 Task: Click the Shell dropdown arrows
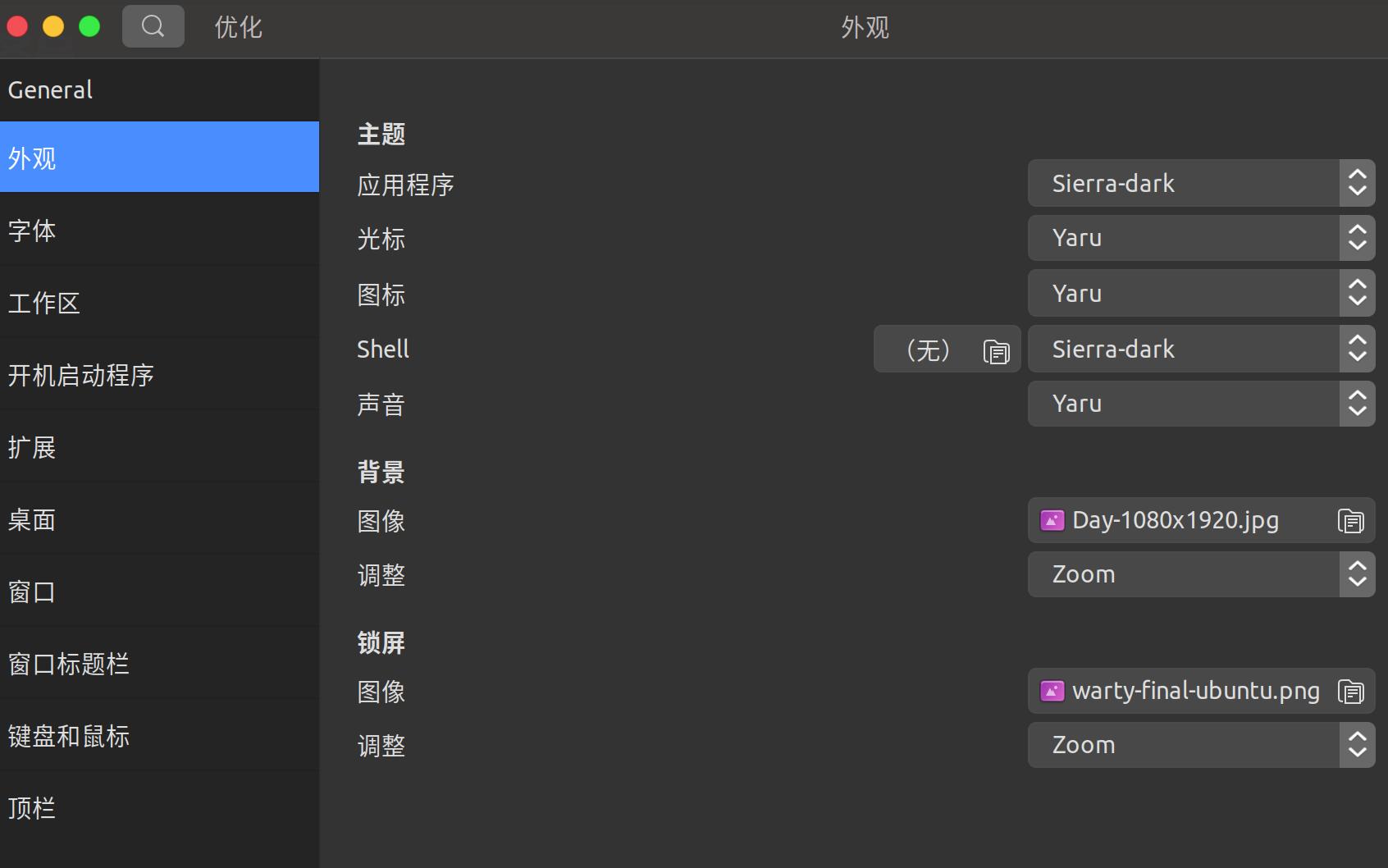tap(1358, 349)
